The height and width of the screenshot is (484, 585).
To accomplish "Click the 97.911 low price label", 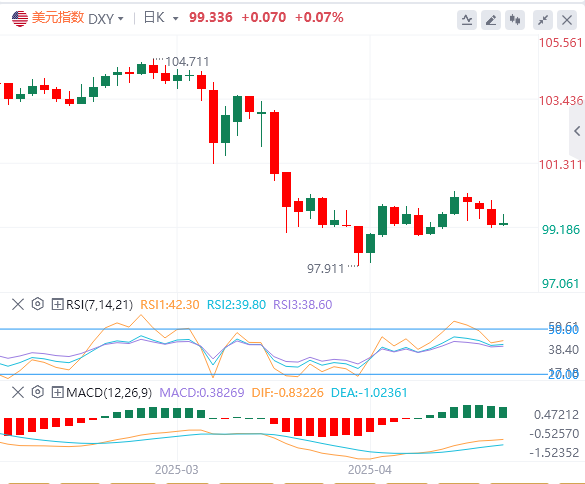I will click(325, 269).
